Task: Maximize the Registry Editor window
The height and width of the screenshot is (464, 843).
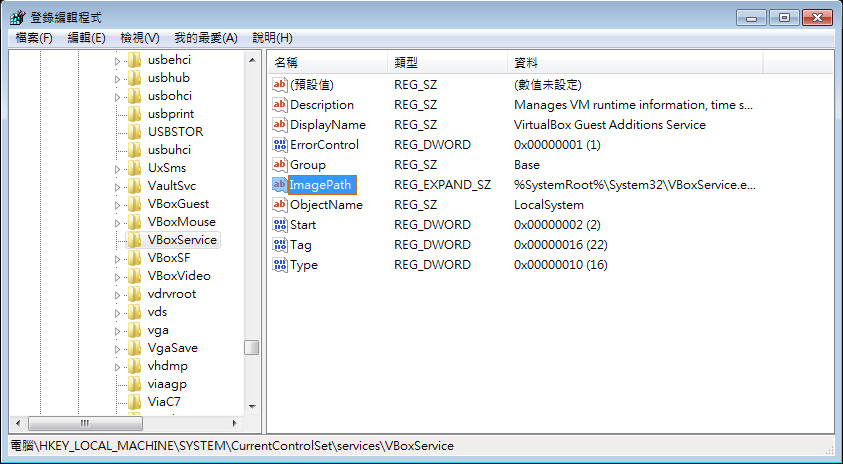Action: coord(784,18)
